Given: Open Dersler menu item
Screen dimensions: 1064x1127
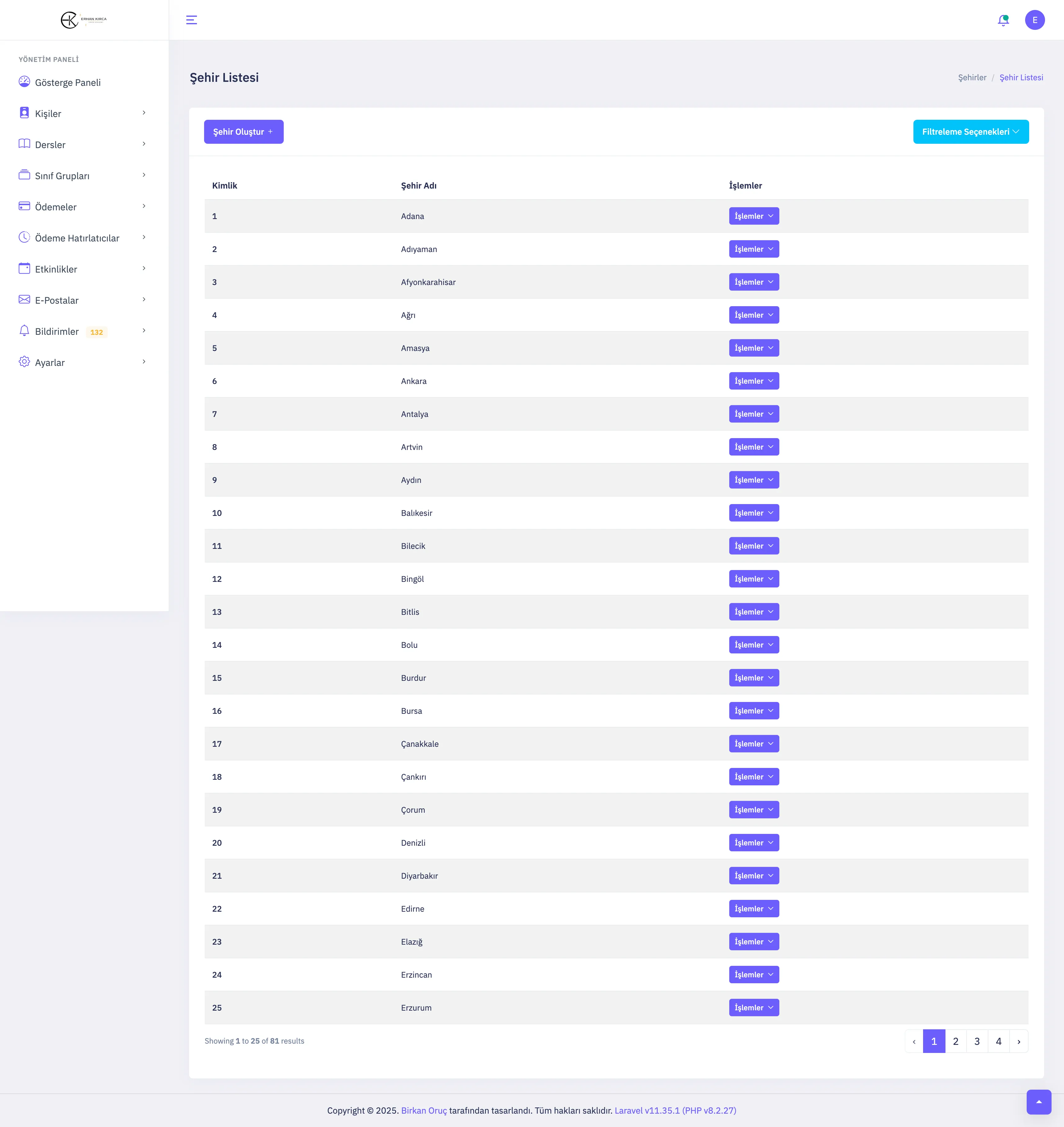Looking at the screenshot, I should [x=50, y=145].
